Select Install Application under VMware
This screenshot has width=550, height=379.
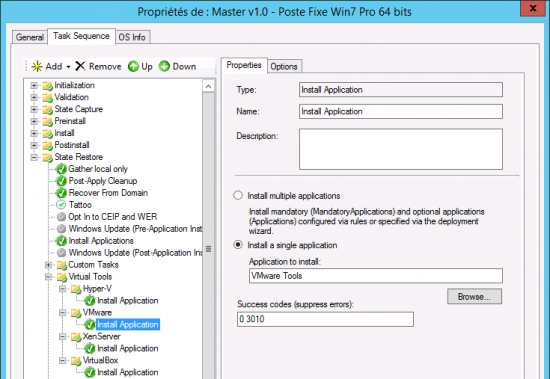pos(128,325)
